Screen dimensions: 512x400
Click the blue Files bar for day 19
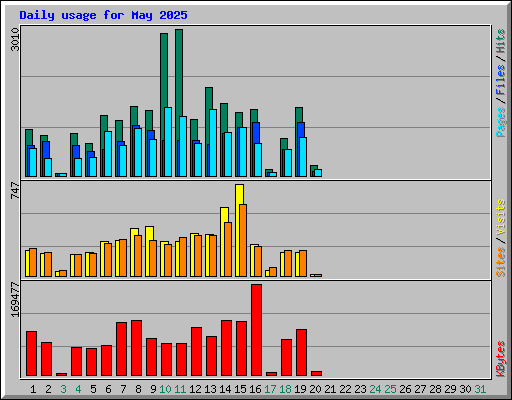(301, 130)
